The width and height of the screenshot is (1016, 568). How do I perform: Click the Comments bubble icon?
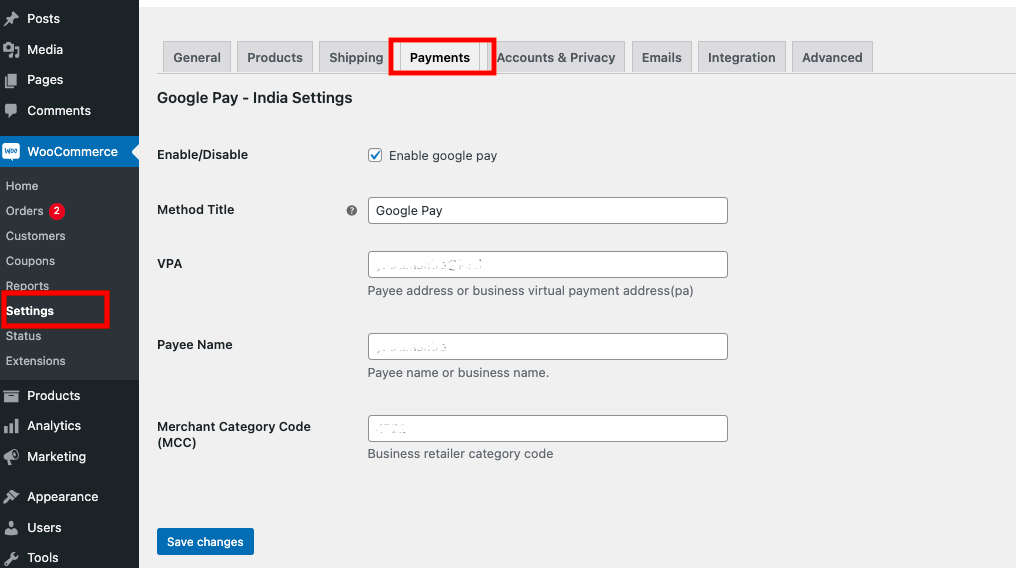click(11, 111)
